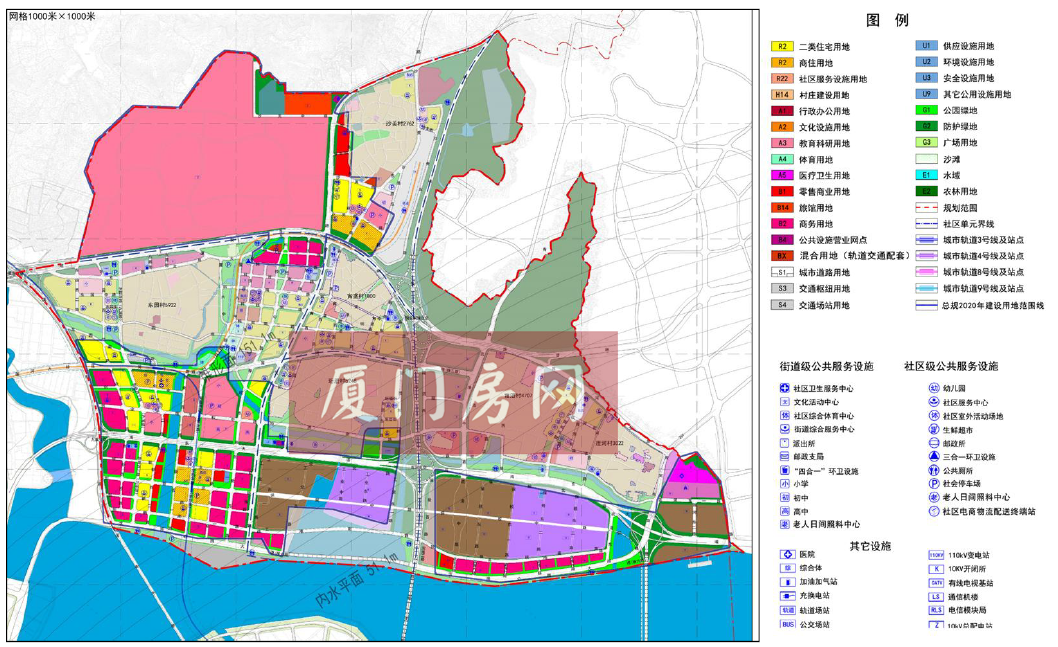Click the BUS 公交场站 legend icon
Image resolution: width=1058 pixels, height=647 pixels.
787,624
